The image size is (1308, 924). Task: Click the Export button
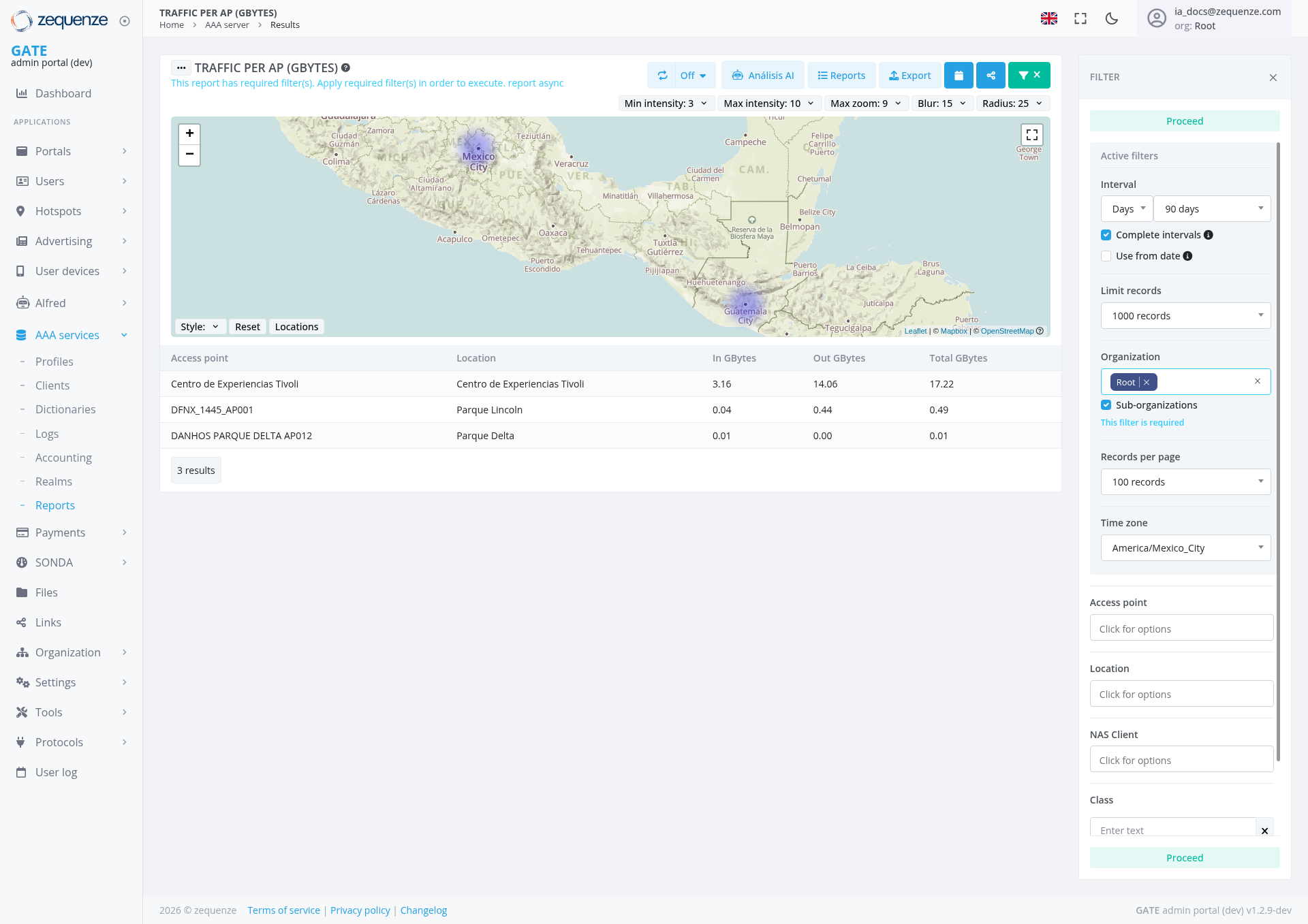click(x=910, y=76)
